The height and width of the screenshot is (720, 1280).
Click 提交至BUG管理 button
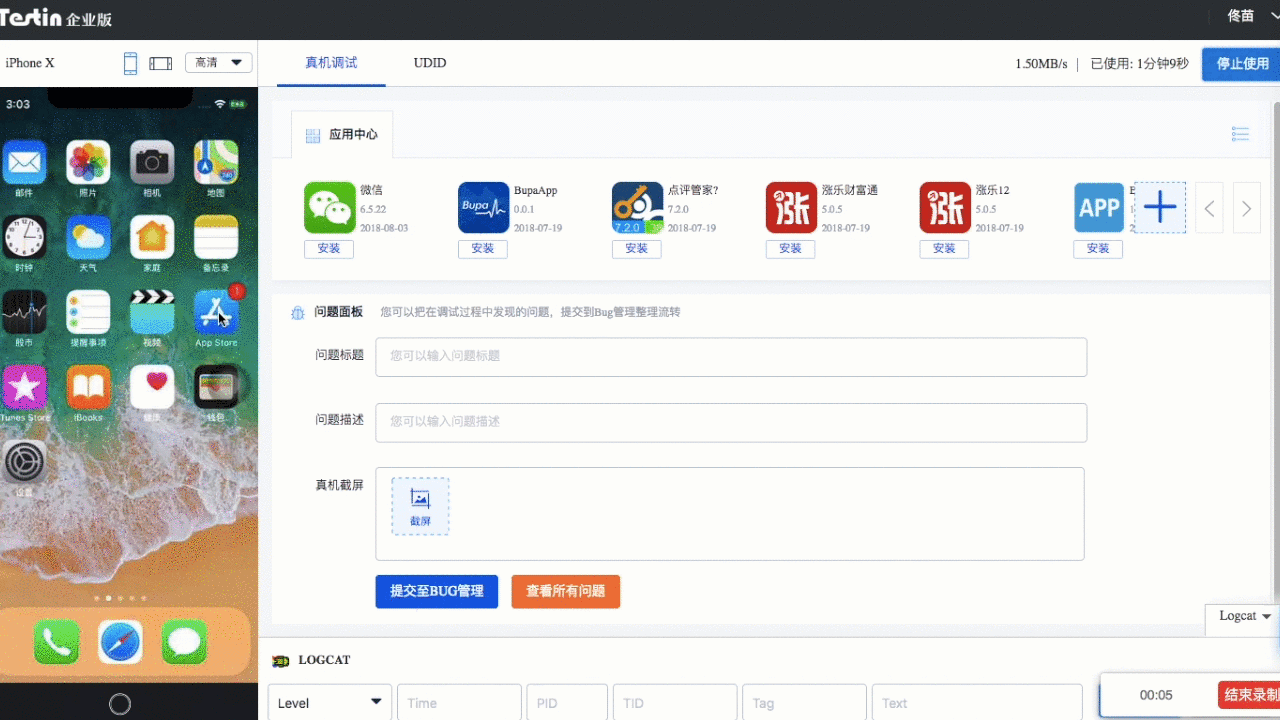coord(437,591)
